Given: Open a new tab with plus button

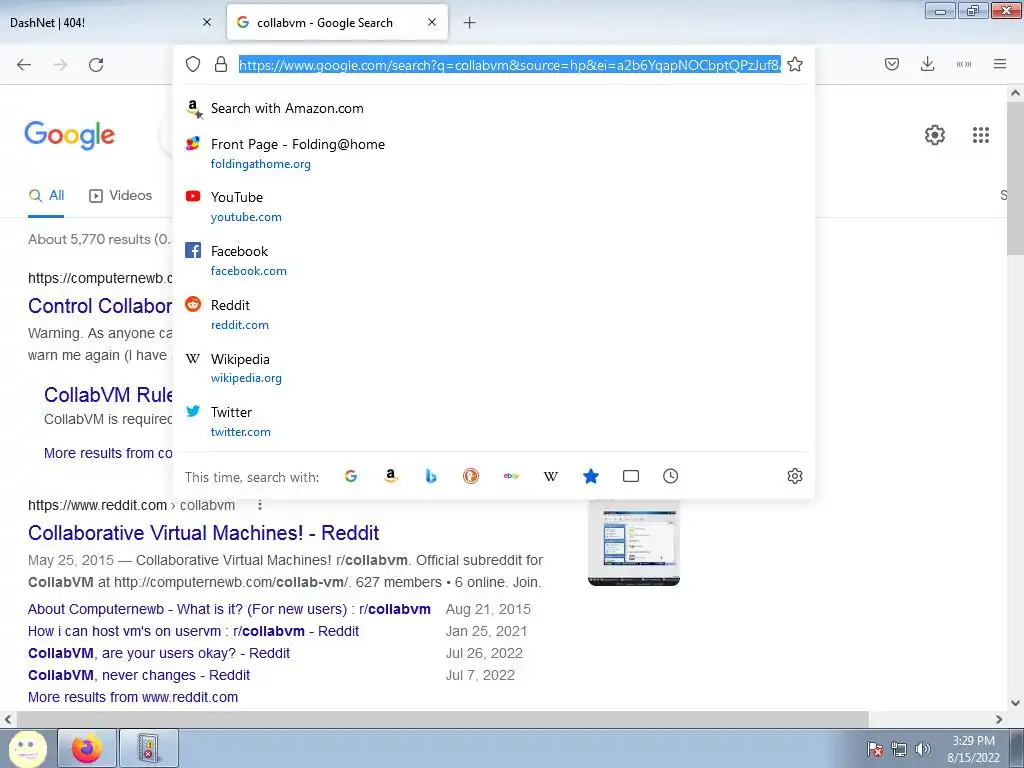Looking at the screenshot, I should tap(469, 23).
